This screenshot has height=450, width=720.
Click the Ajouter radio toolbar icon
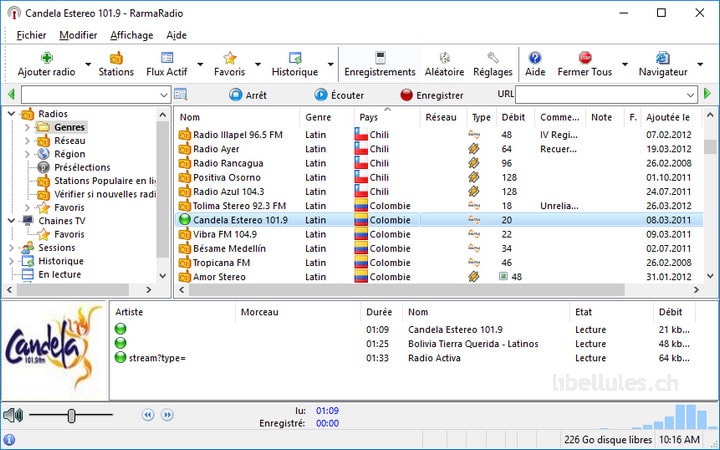[46, 58]
